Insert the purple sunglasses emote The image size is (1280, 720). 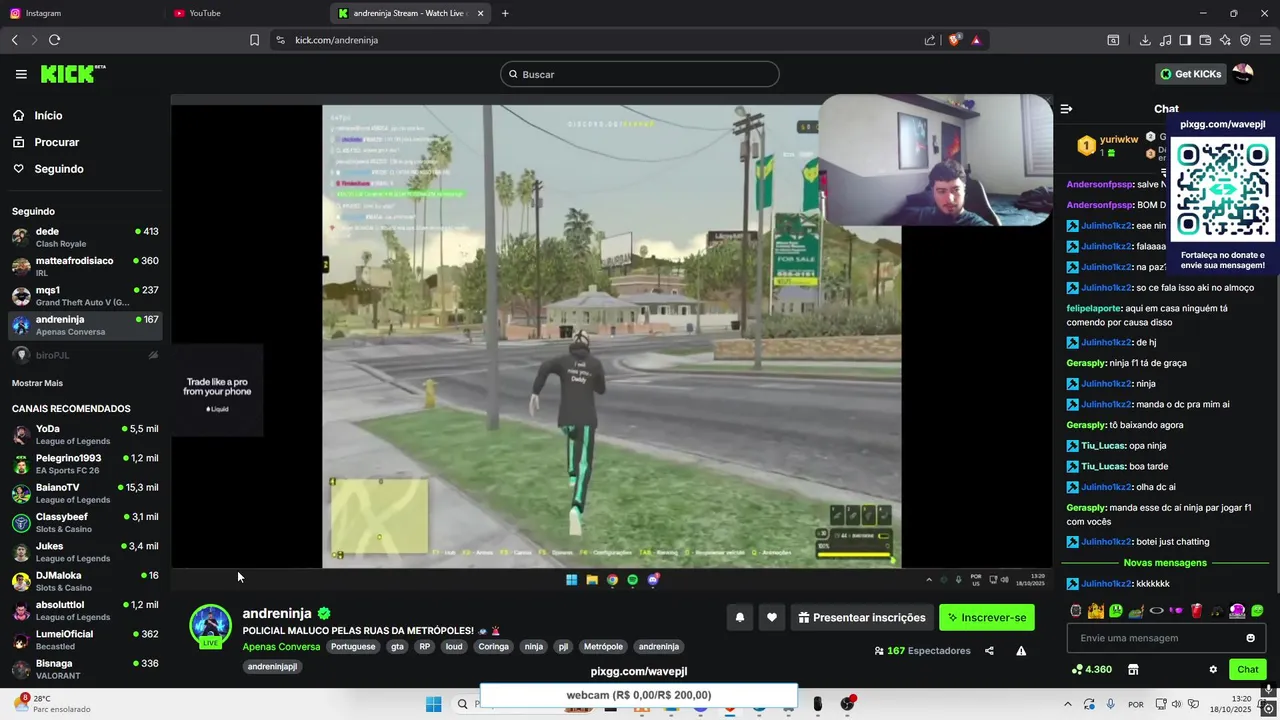1177,611
